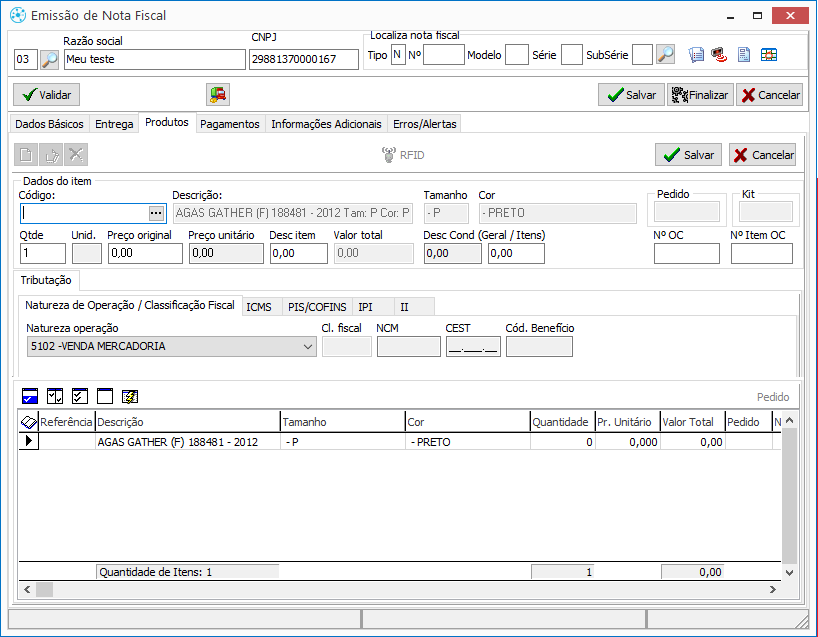Image resolution: width=818 pixels, height=637 pixels.
Task: Click the Preço original field
Action: coord(145,254)
